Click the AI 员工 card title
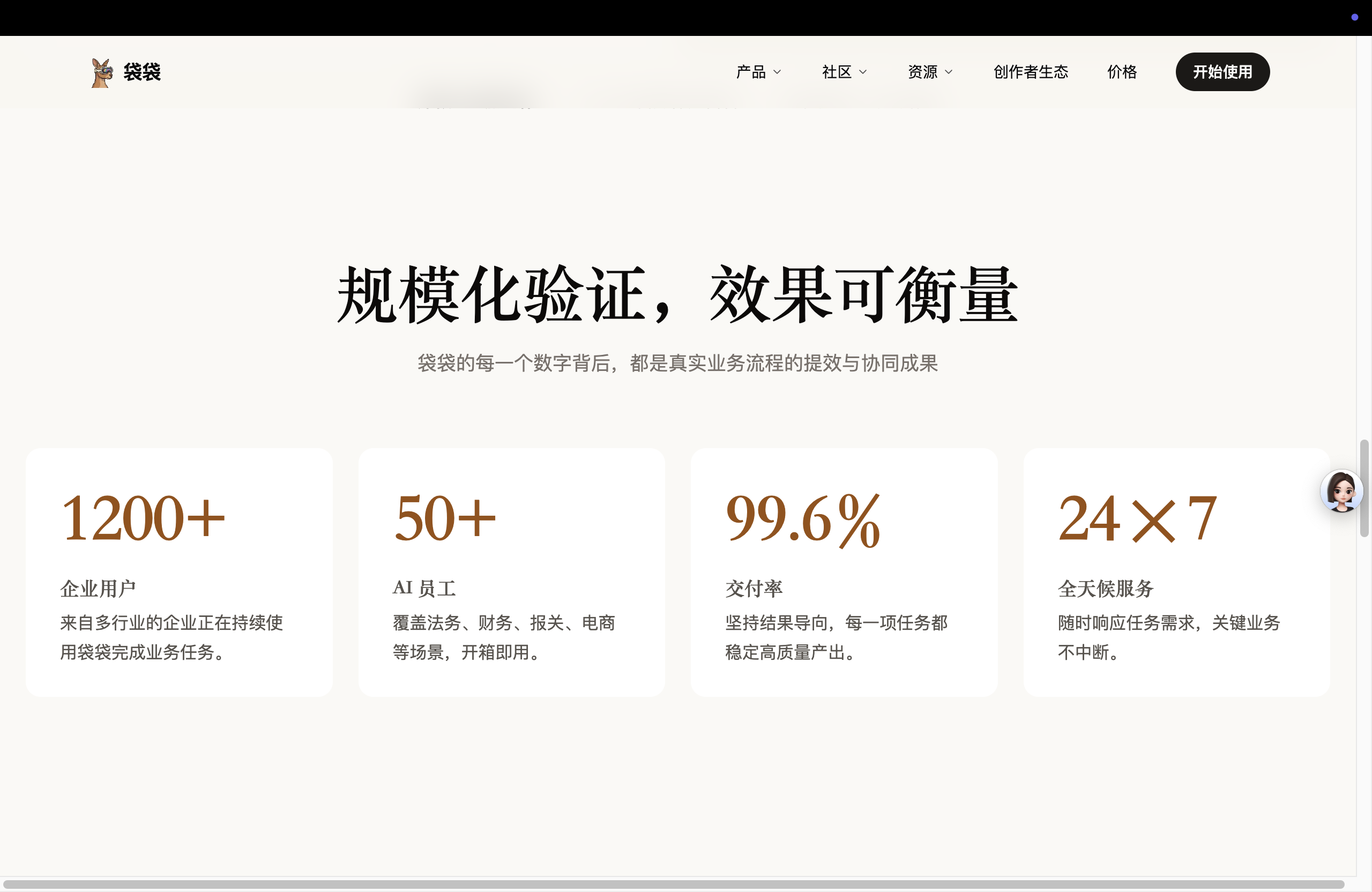This screenshot has height=892, width=1372. 424,589
